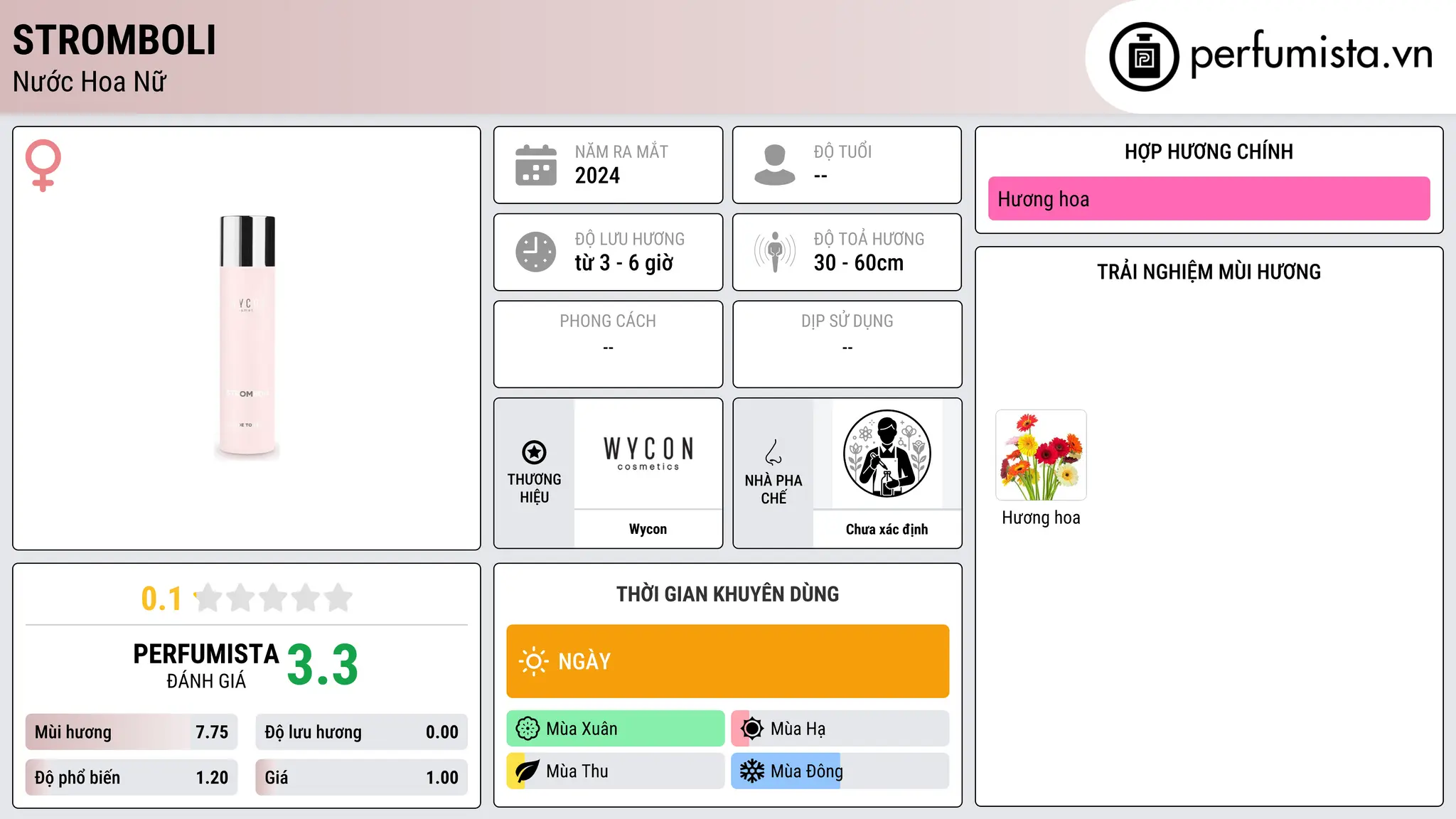
Task: Click the green Mùa Xuân season bar
Action: click(x=616, y=729)
